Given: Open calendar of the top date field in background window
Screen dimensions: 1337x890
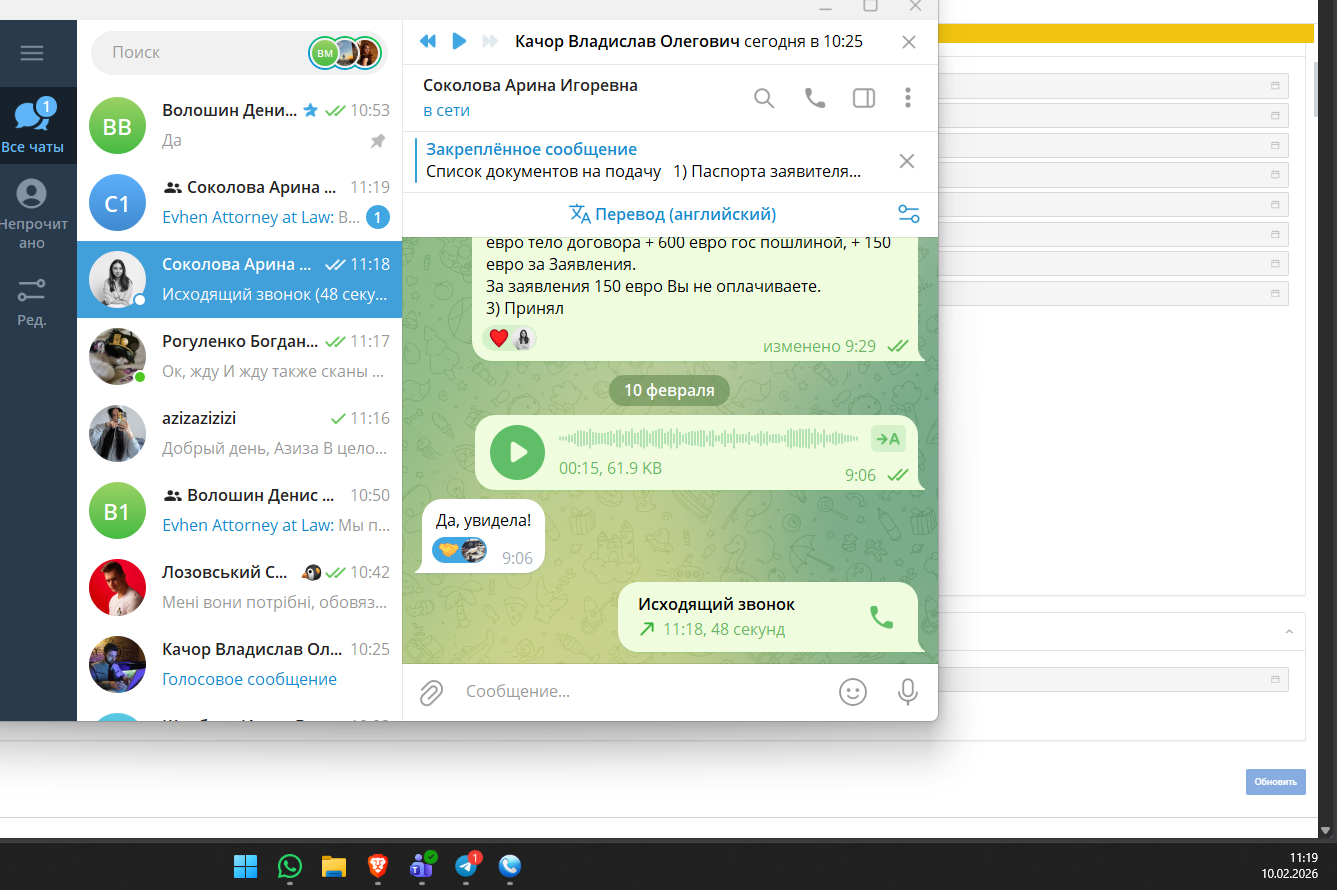Looking at the screenshot, I should [1275, 86].
